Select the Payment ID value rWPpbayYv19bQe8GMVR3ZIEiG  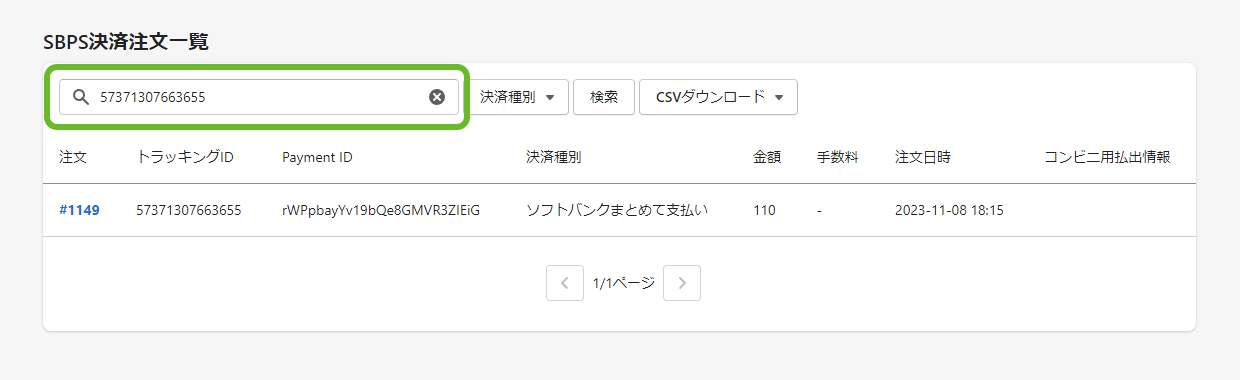(x=381, y=210)
